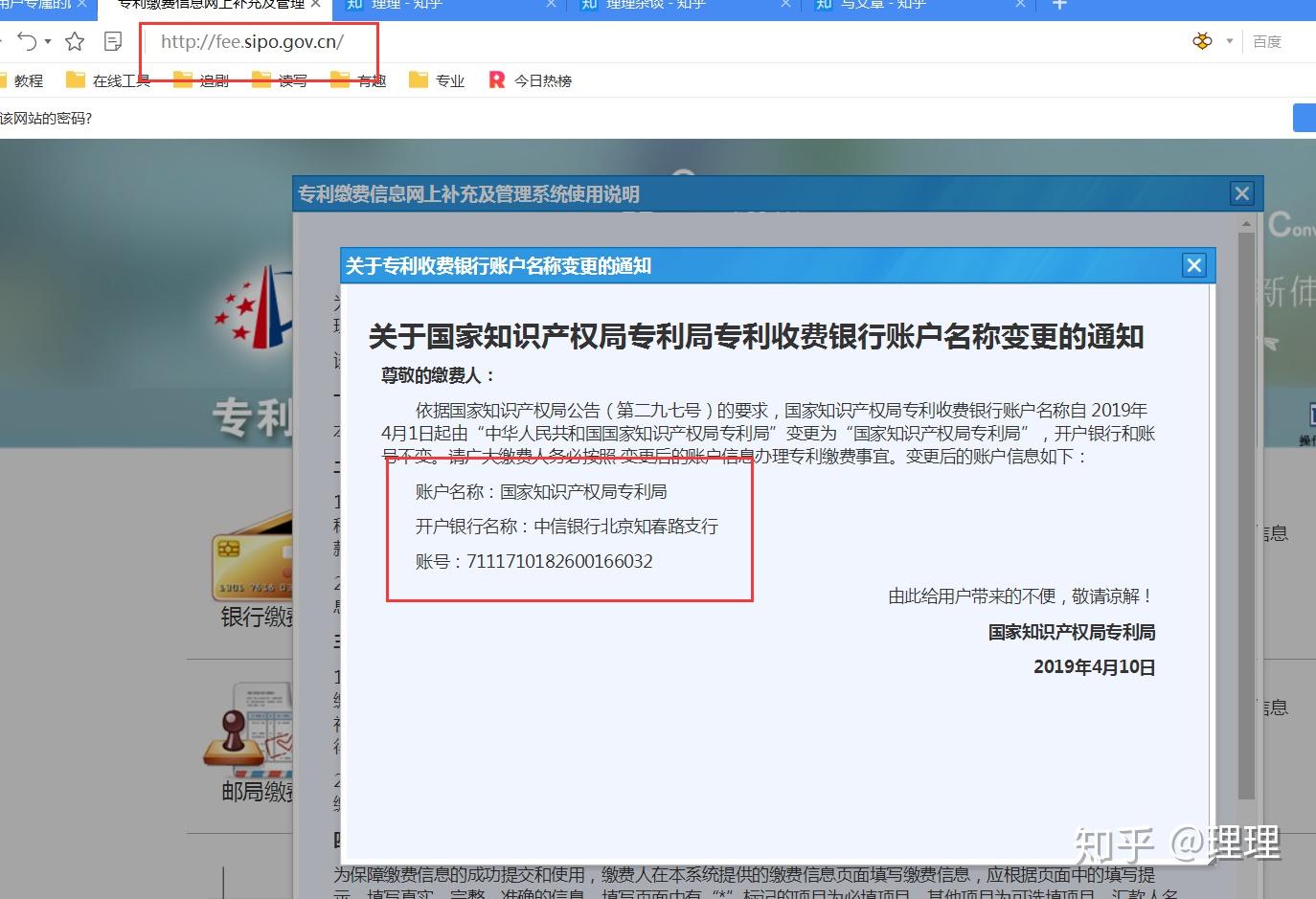The image size is (1316, 899).
Task: Expand the dropdown next to the bee icon
Action: 1230,41
